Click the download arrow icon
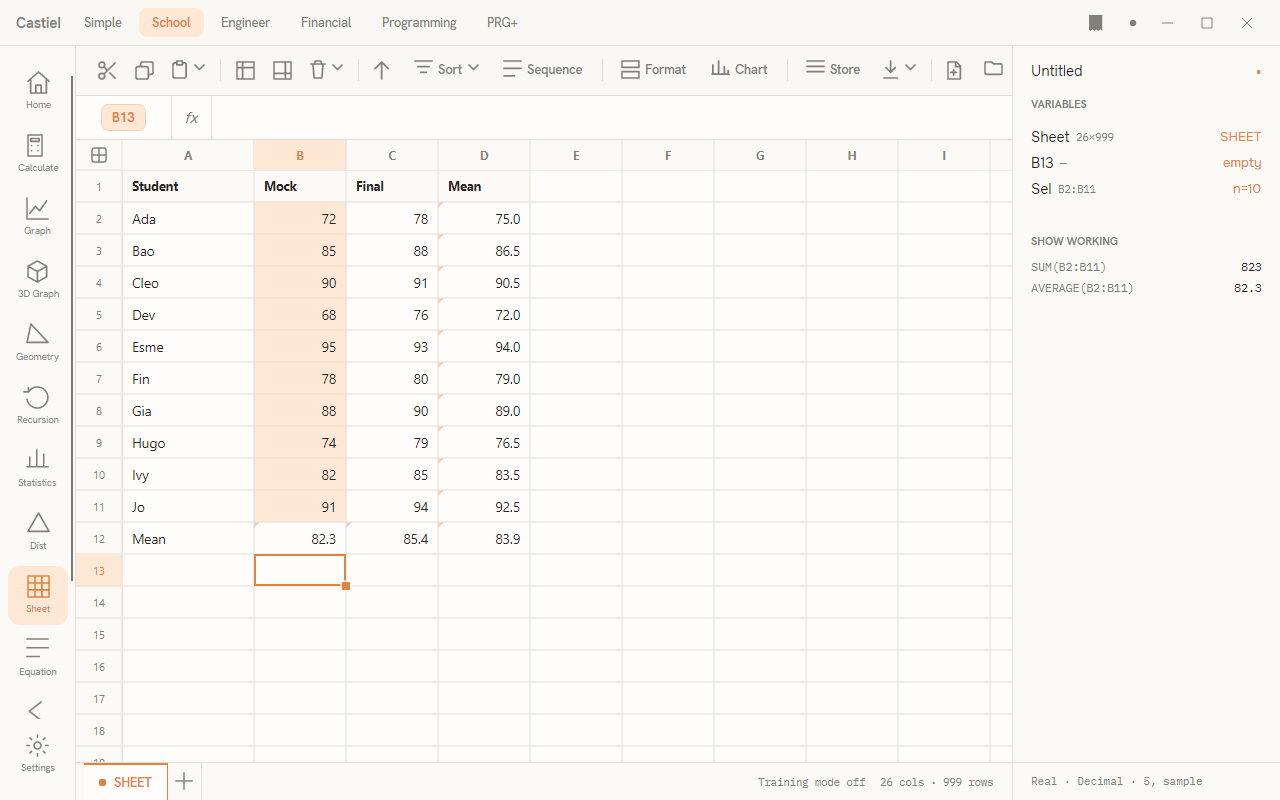This screenshot has height=800, width=1280. pyautogui.click(x=890, y=70)
